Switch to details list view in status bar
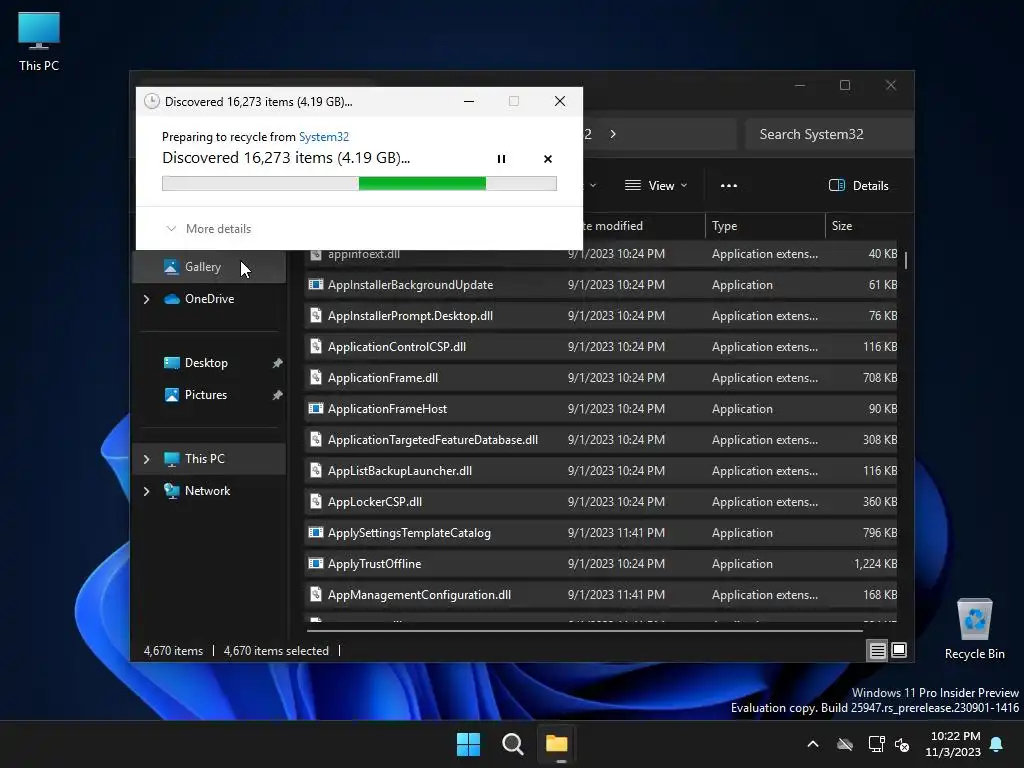 877,650
